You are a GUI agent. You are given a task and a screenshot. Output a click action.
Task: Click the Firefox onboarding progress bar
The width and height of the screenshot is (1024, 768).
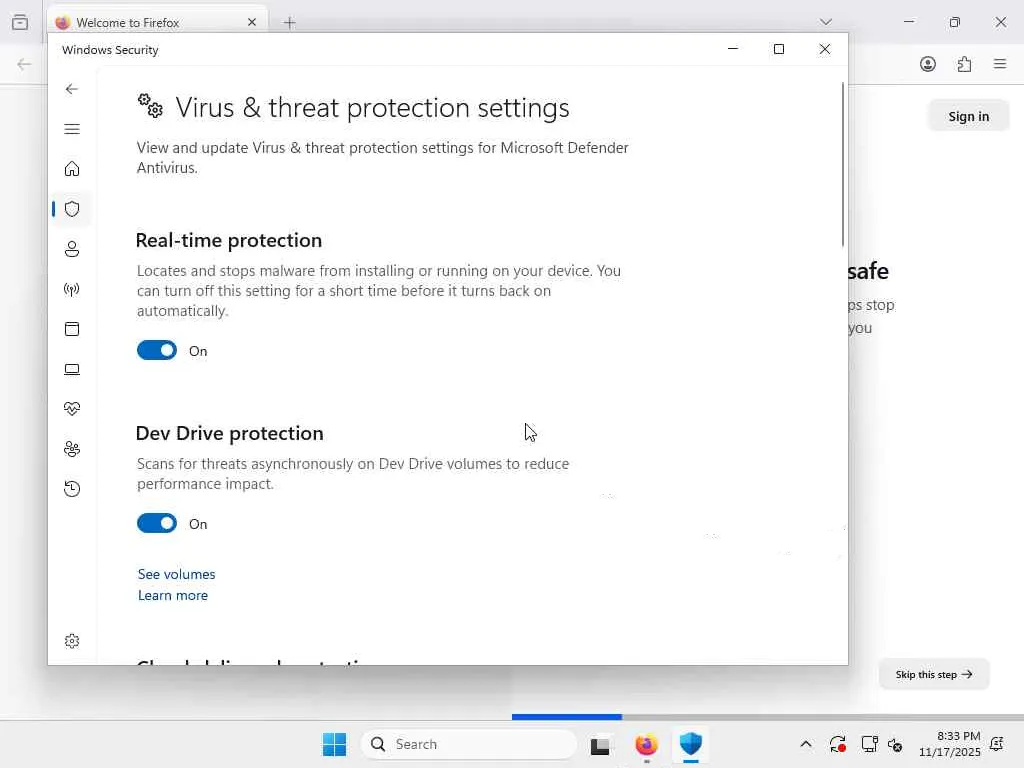767,717
